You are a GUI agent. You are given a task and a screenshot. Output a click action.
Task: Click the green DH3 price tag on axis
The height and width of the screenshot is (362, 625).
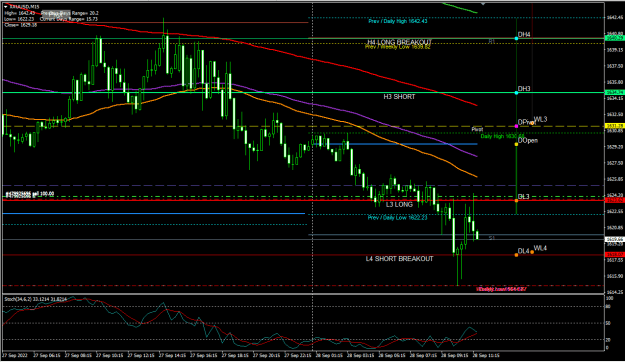coord(614,92)
